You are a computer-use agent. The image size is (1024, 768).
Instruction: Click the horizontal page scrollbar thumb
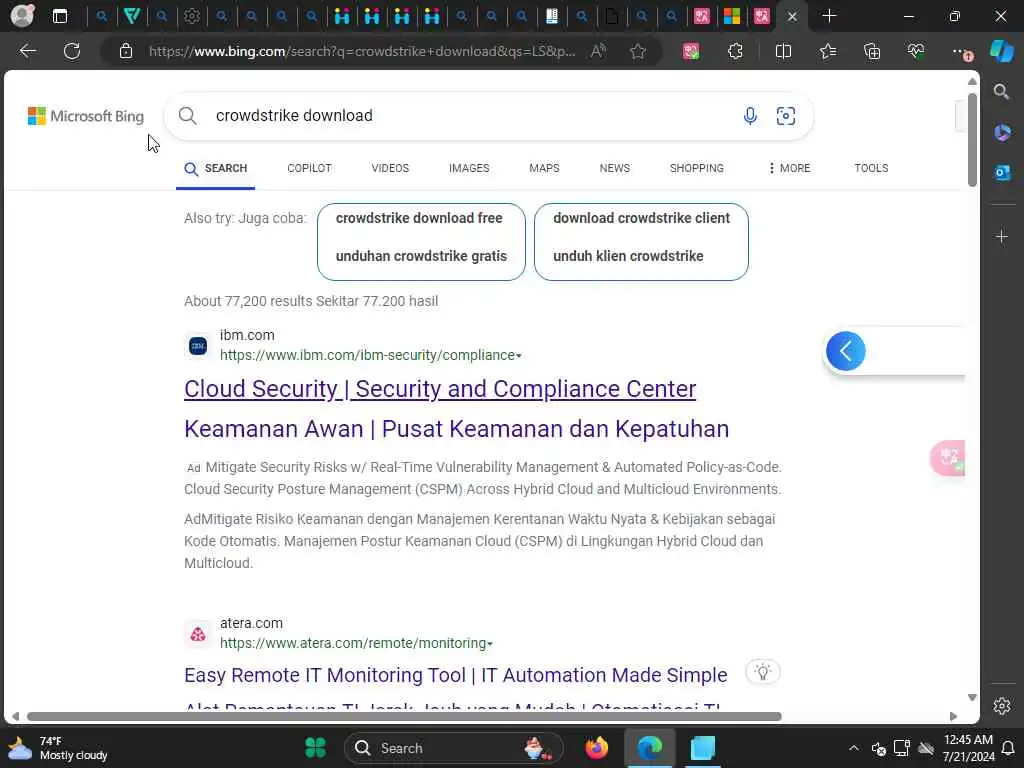(x=404, y=716)
